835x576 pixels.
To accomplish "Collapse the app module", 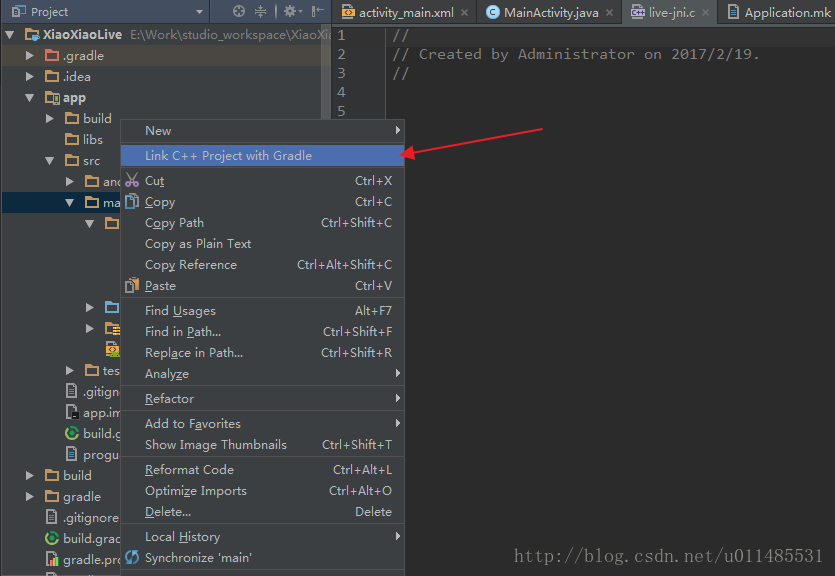I will [x=30, y=97].
